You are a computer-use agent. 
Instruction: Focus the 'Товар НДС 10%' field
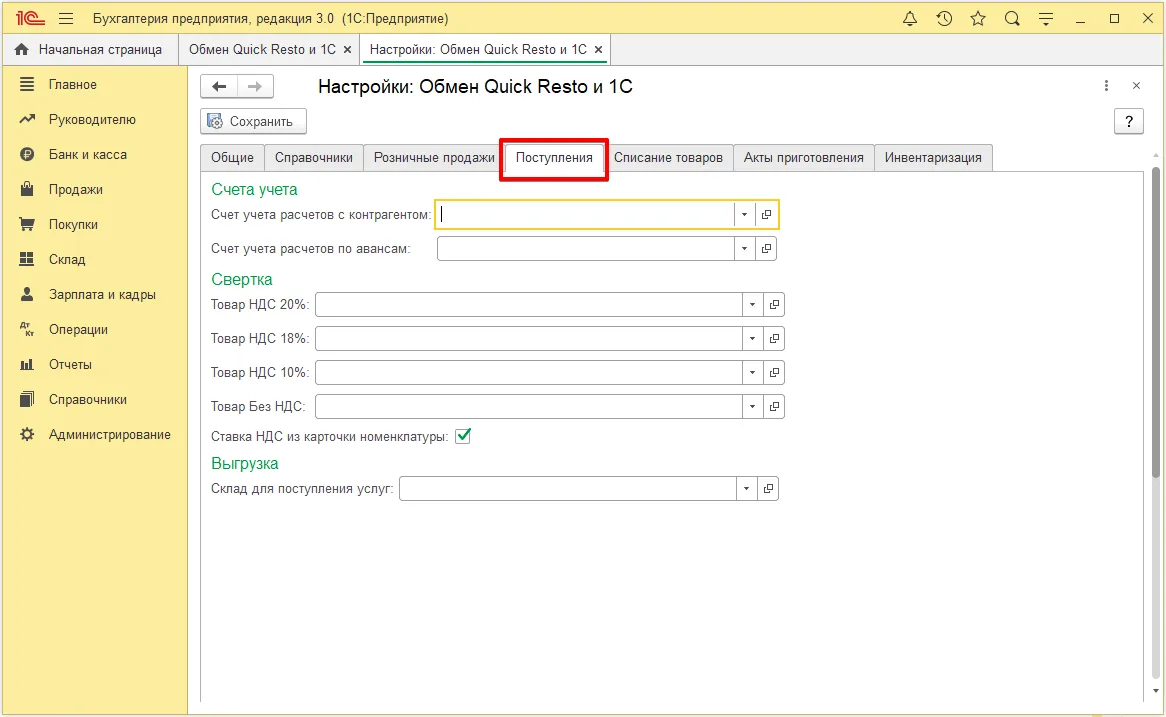click(x=529, y=373)
